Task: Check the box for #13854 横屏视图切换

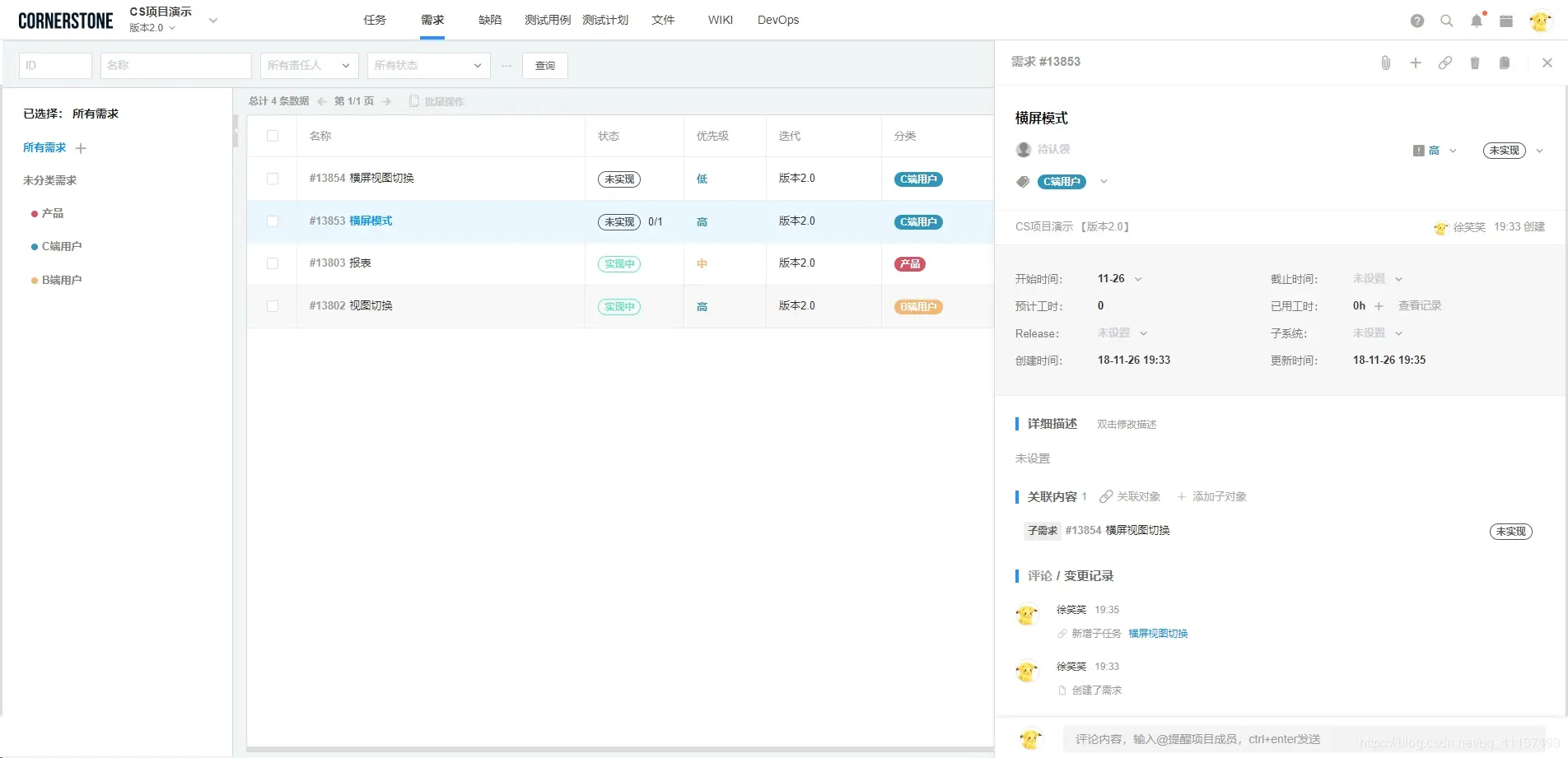Action: (x=273, y=179)
